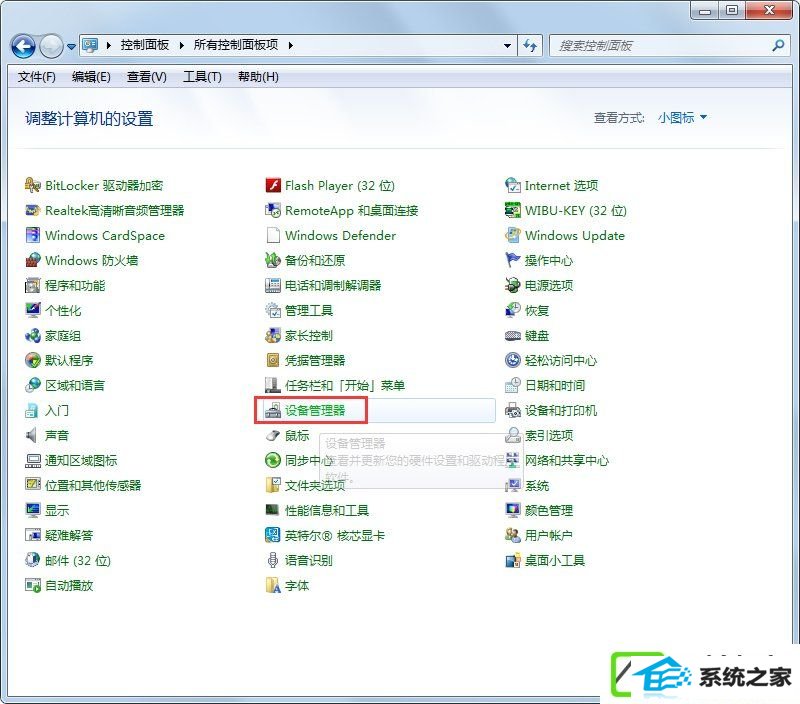Open the 疑难解答 troubleshooting link
Image resolution: width=800 pixels, height=704 pixels.
pyautogui.click(x=69, y=536)
